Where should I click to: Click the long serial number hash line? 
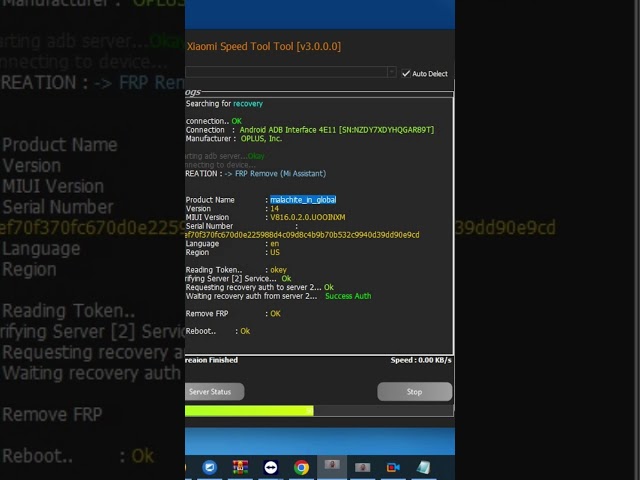click(x=302, y=235)
